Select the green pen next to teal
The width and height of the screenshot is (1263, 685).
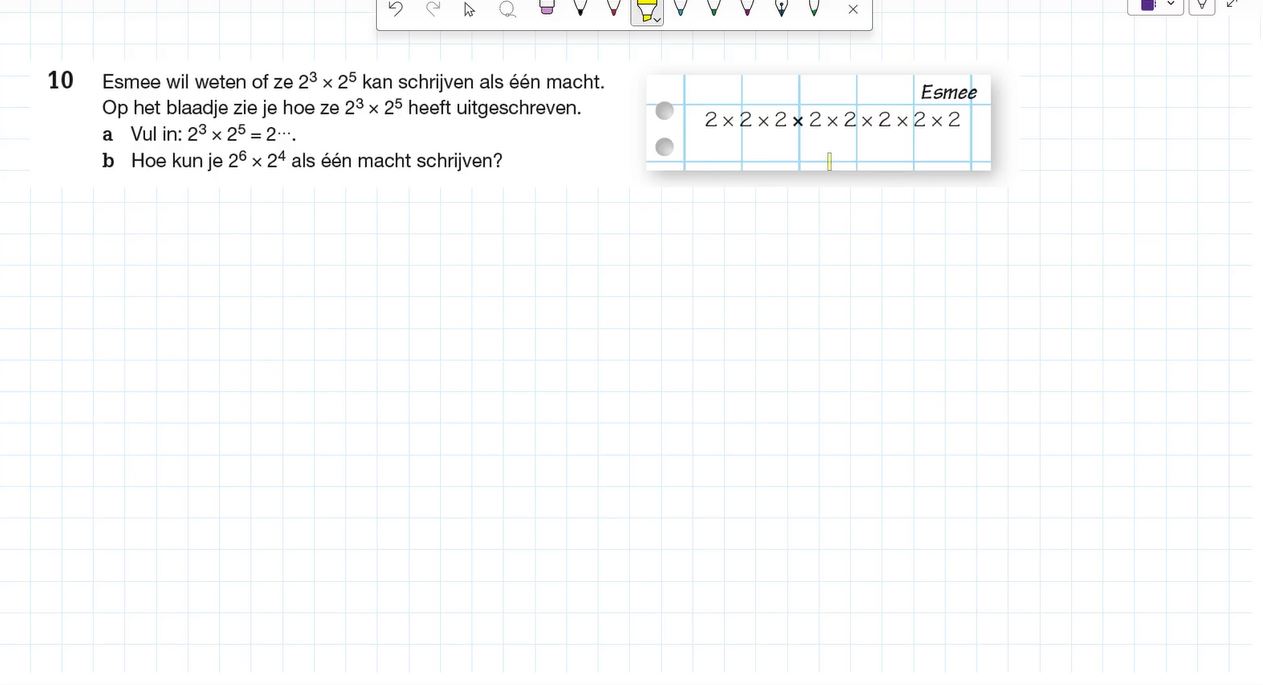tap(714, 8)
